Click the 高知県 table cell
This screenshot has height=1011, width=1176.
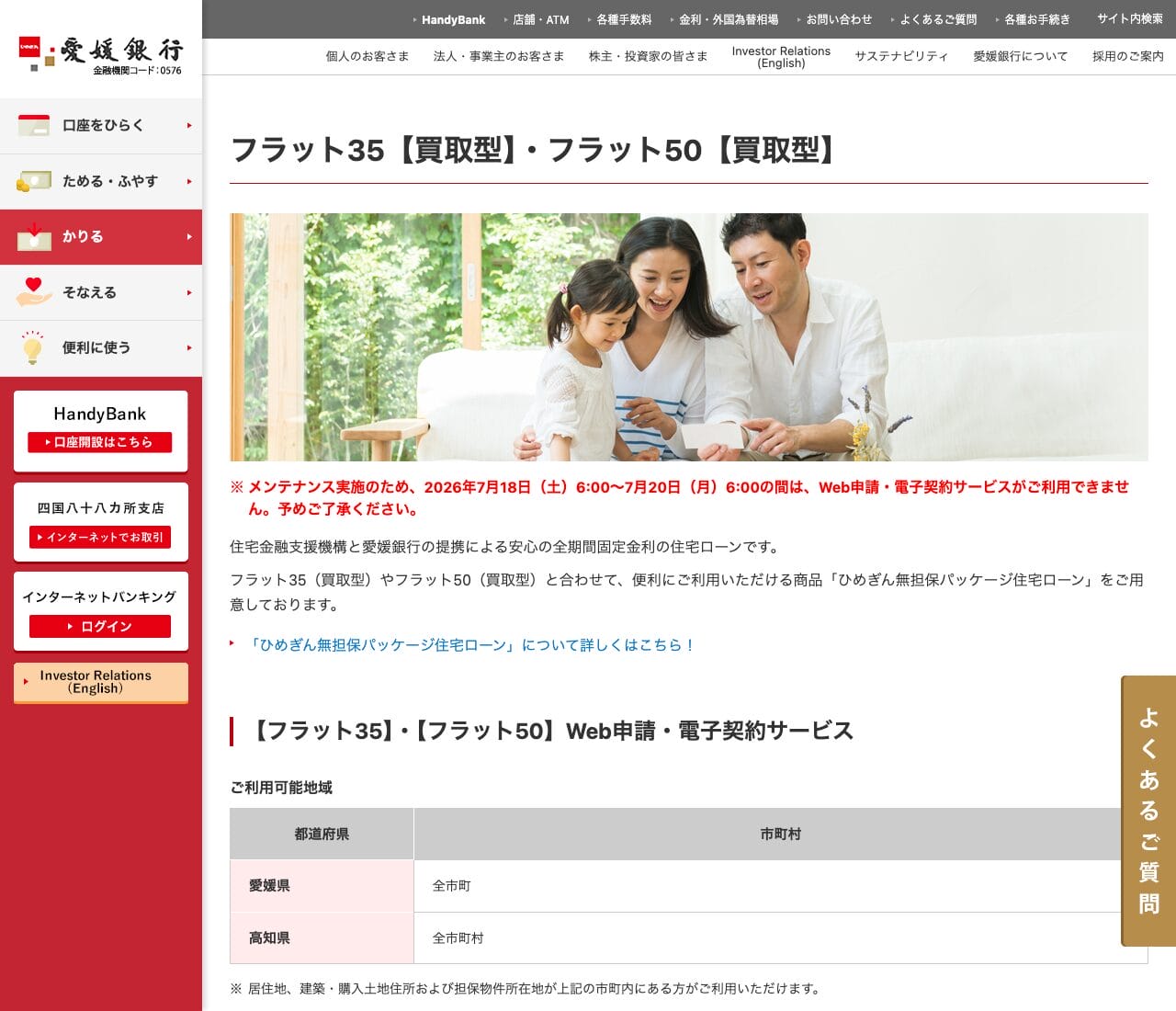click(322, 938)
